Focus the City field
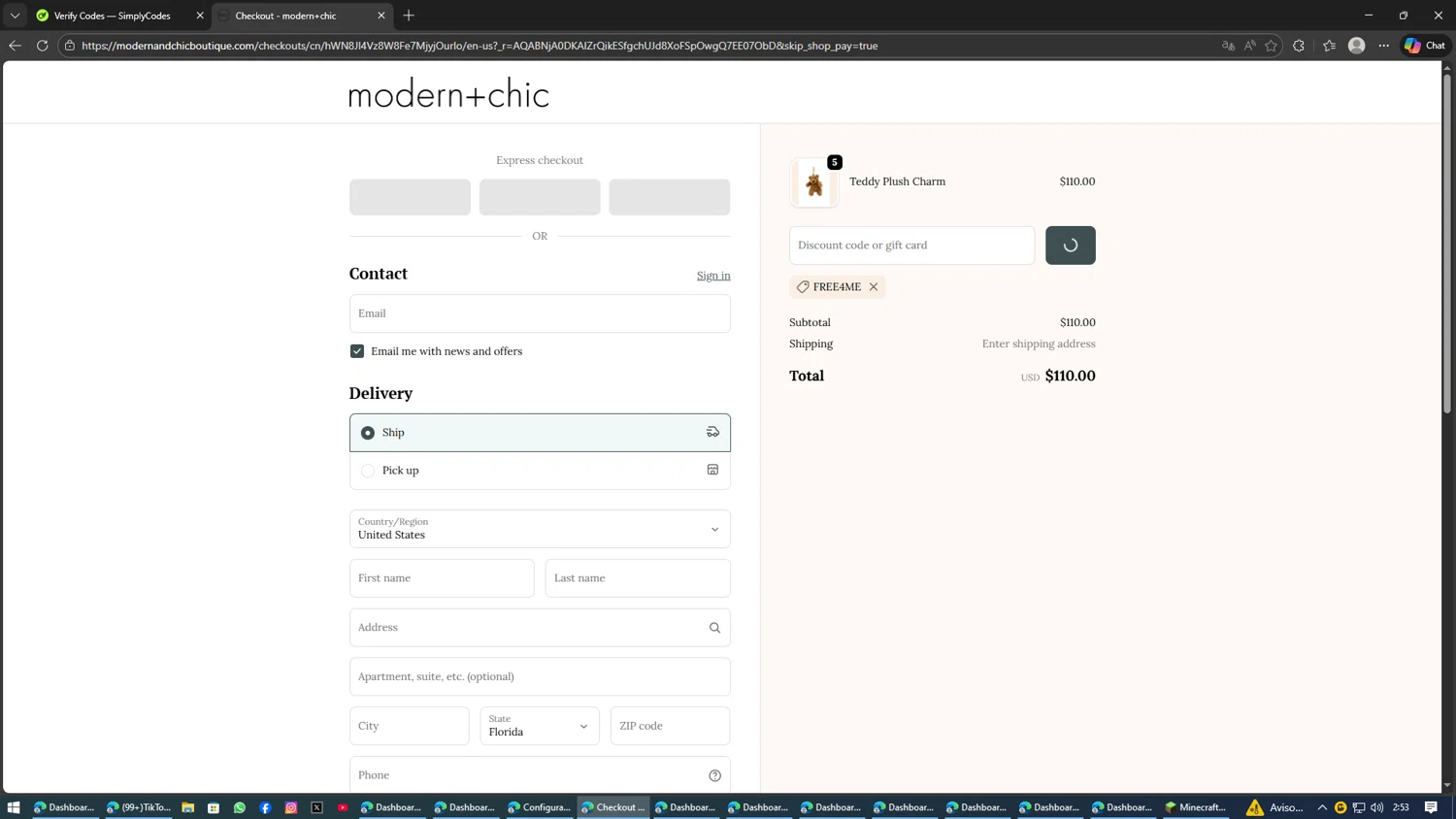The image size is (1456, 819). [410, 726]
